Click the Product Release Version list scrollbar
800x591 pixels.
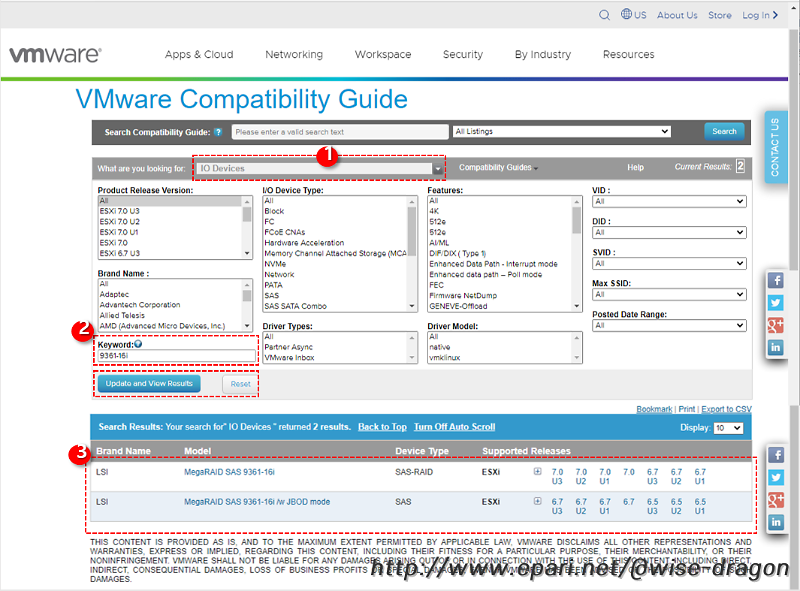coord(247,227)
